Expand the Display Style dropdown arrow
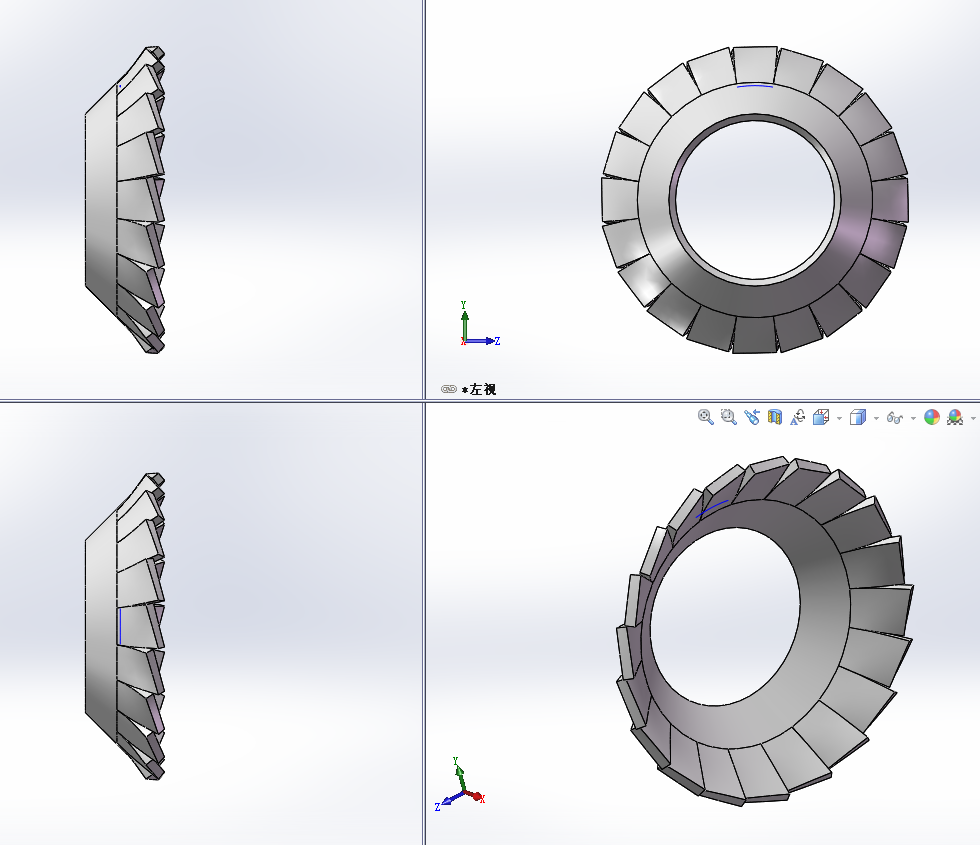This screenshot has width=980, height=845. (x=876, y=418)
